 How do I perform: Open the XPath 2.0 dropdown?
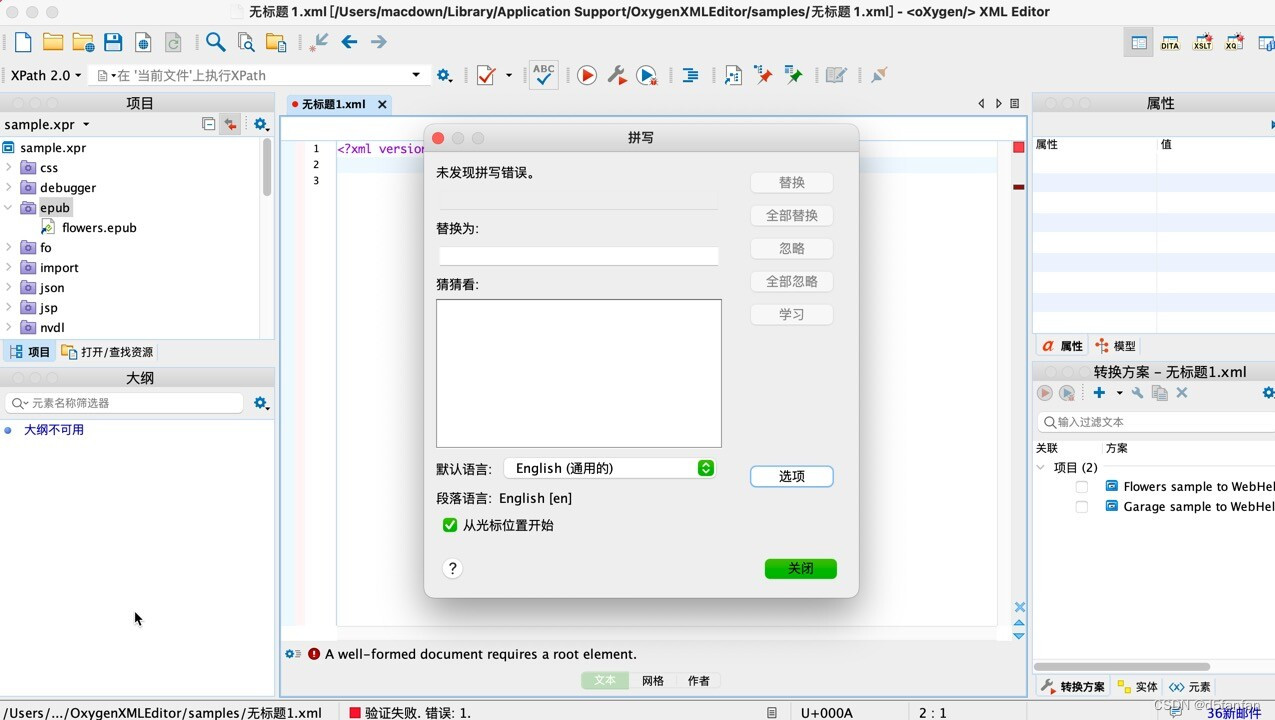(x=44, y=74)
